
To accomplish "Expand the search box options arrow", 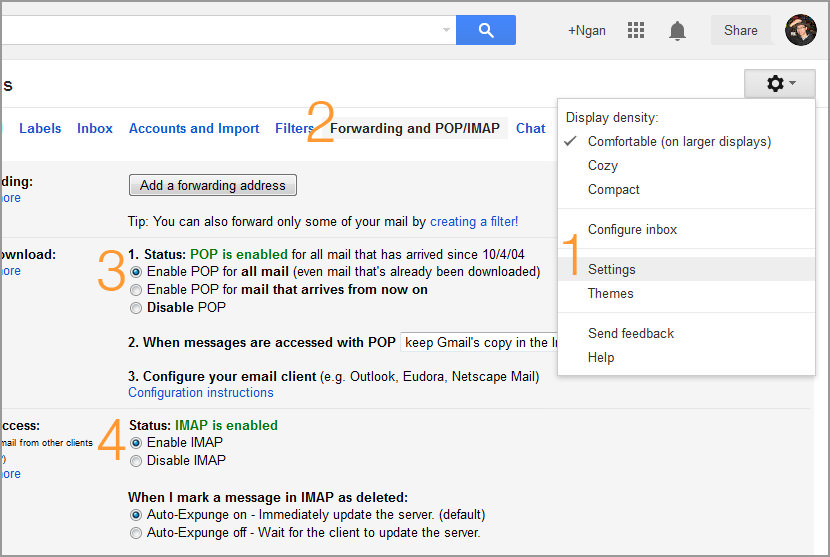I will click(x=446, y=30).
